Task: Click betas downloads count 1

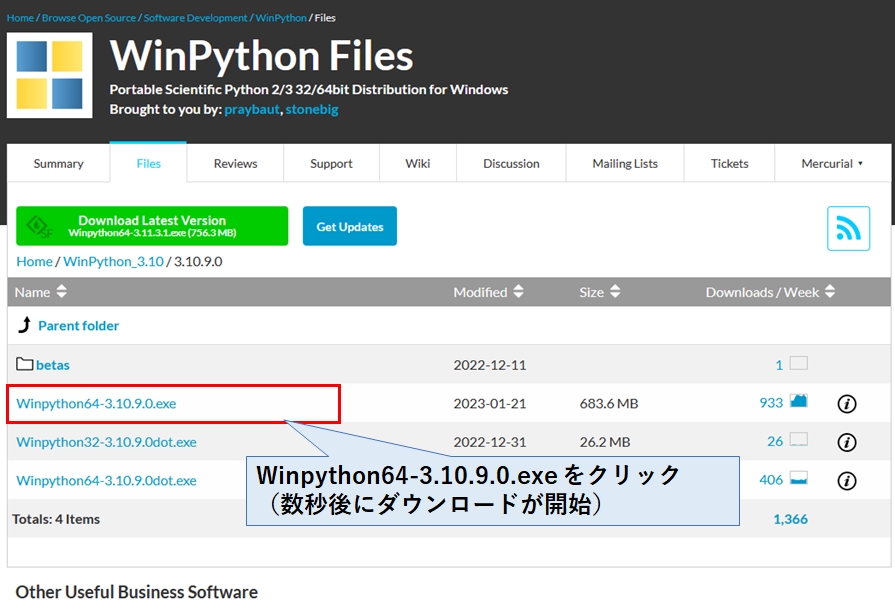Action: click(x=779, y=365)
